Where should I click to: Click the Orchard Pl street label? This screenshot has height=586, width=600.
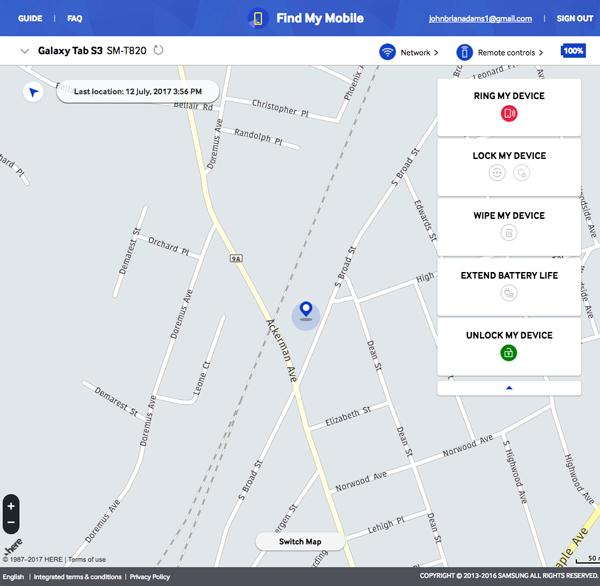[x=169, y=246]
